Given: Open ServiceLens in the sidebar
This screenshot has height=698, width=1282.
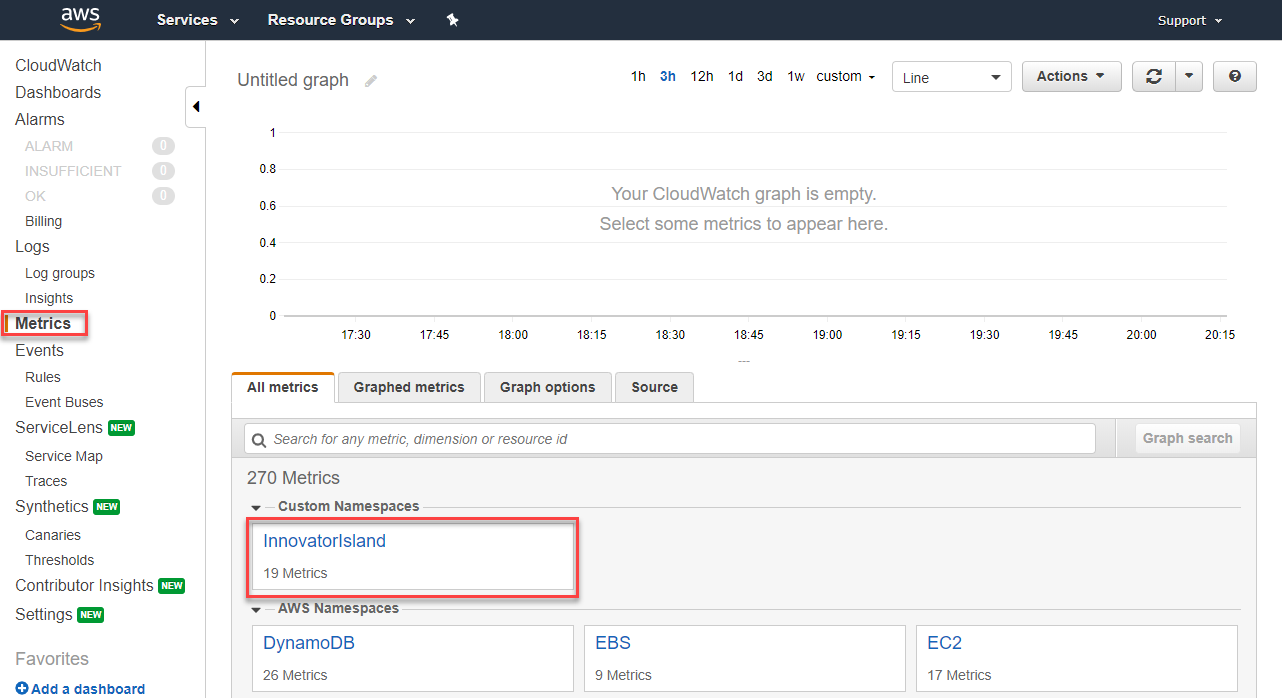Looking at the screenshot, I should pyautogui.click(x=59, y=428).
